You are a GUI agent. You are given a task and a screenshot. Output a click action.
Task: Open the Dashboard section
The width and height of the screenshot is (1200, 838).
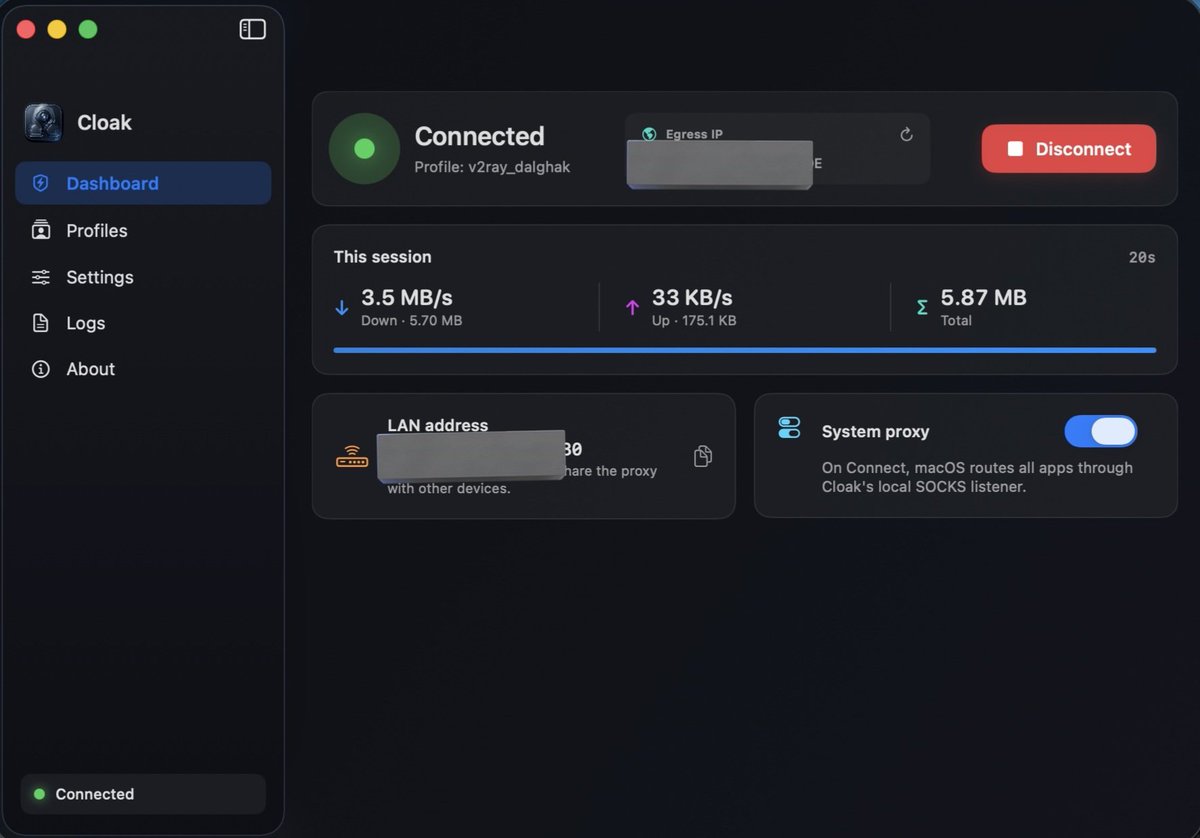(143, 183)
